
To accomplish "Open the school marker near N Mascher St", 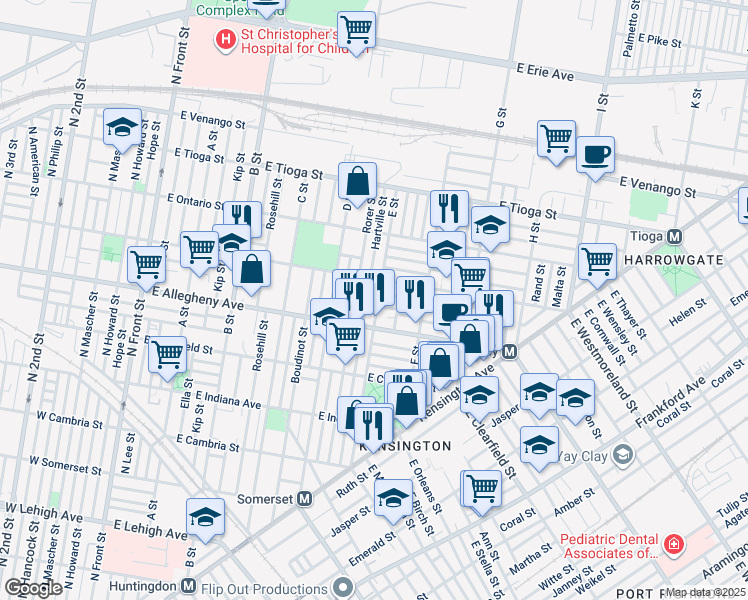I will click(x=122, y=127).
